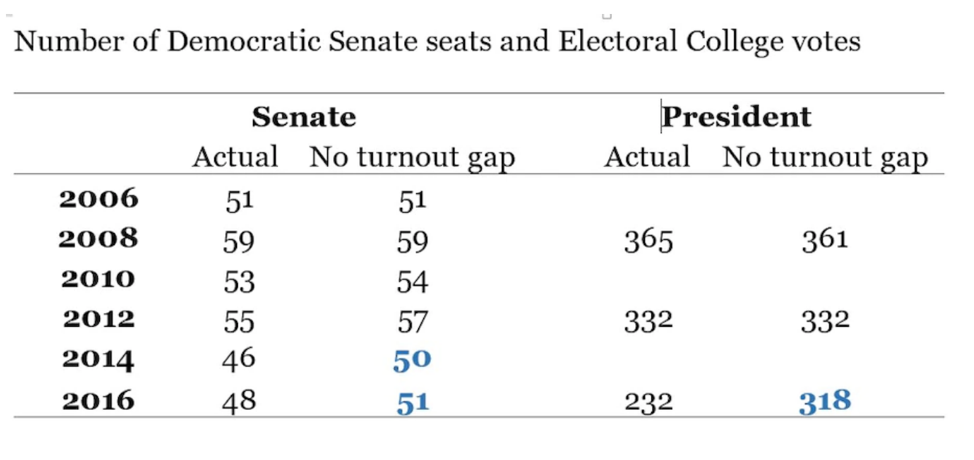Click the 57 Senate no turnout gap value
The image size is (974, 460).
click(412, 321)
